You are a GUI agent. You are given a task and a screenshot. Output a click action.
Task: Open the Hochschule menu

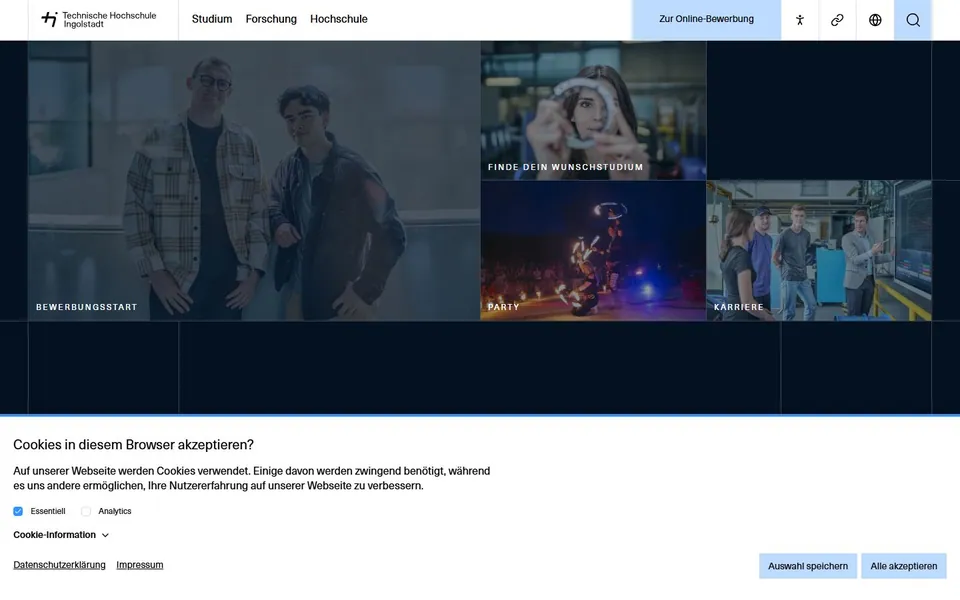[339, 19]
